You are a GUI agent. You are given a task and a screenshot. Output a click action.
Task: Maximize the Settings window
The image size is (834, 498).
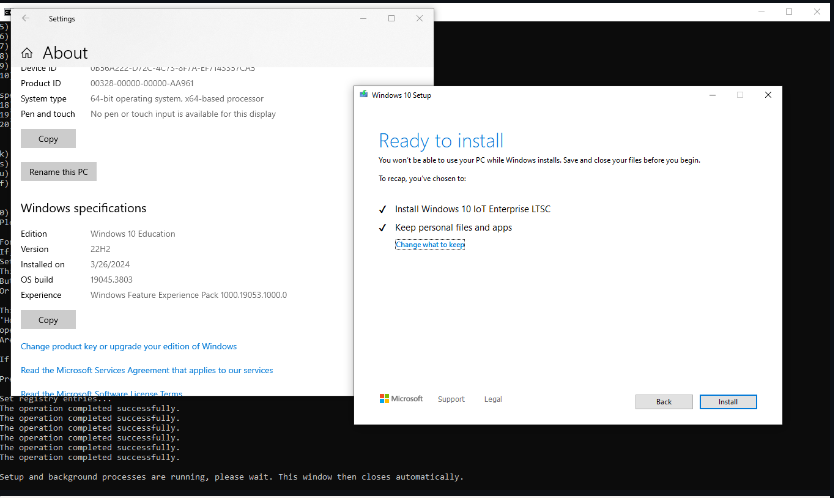pyautogui.click(x=391, y=18)
